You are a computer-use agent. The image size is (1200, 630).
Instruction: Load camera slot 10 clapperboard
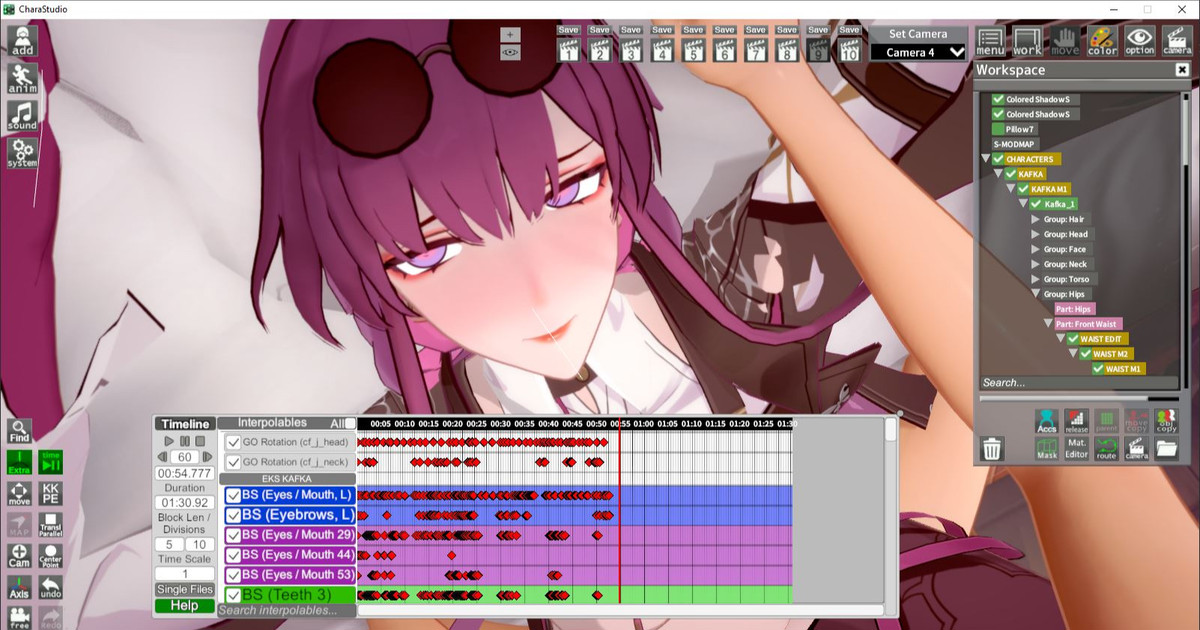pyautogui.click(x=849, y=49)
